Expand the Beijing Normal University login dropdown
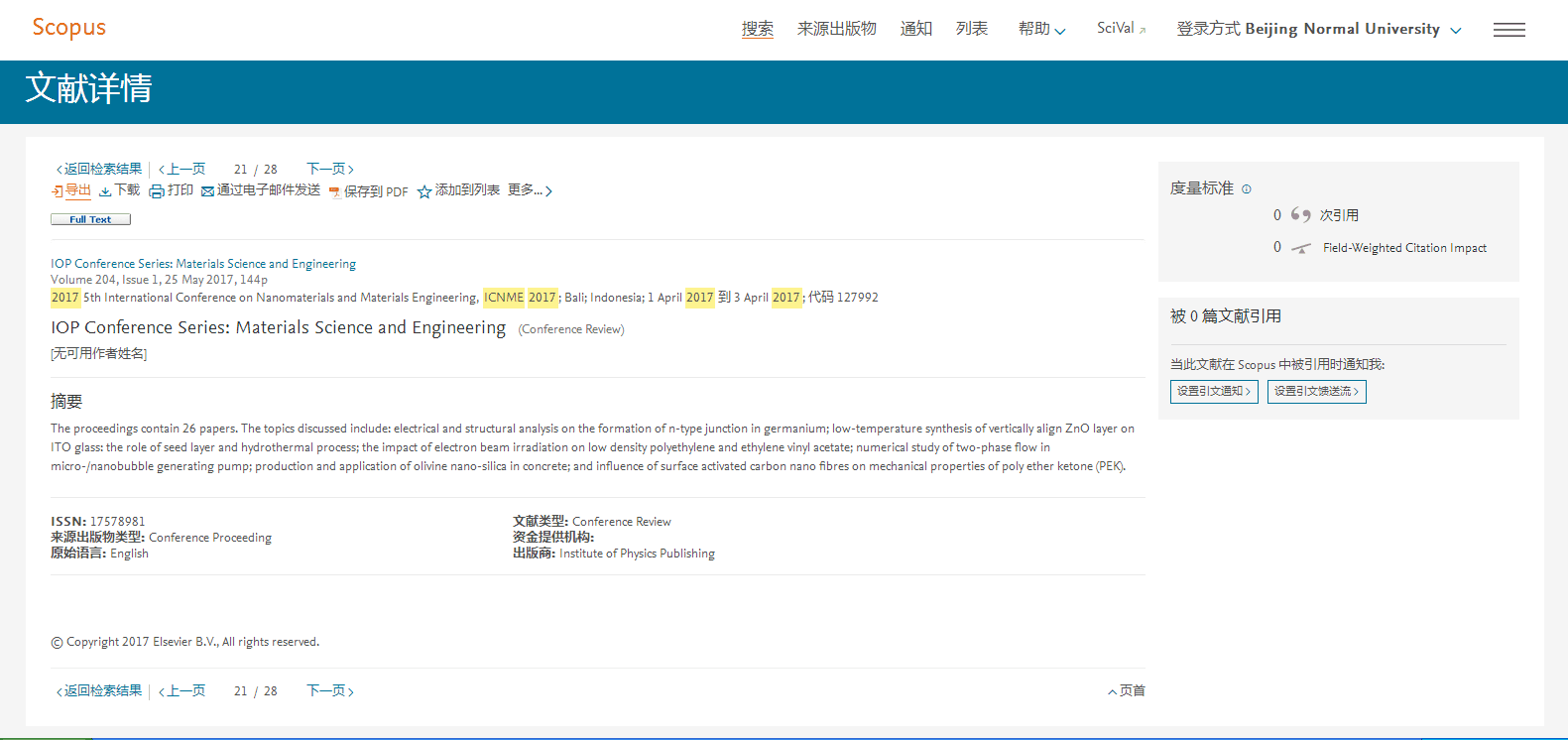The image size is (1568, 740). click(1318, 29)
